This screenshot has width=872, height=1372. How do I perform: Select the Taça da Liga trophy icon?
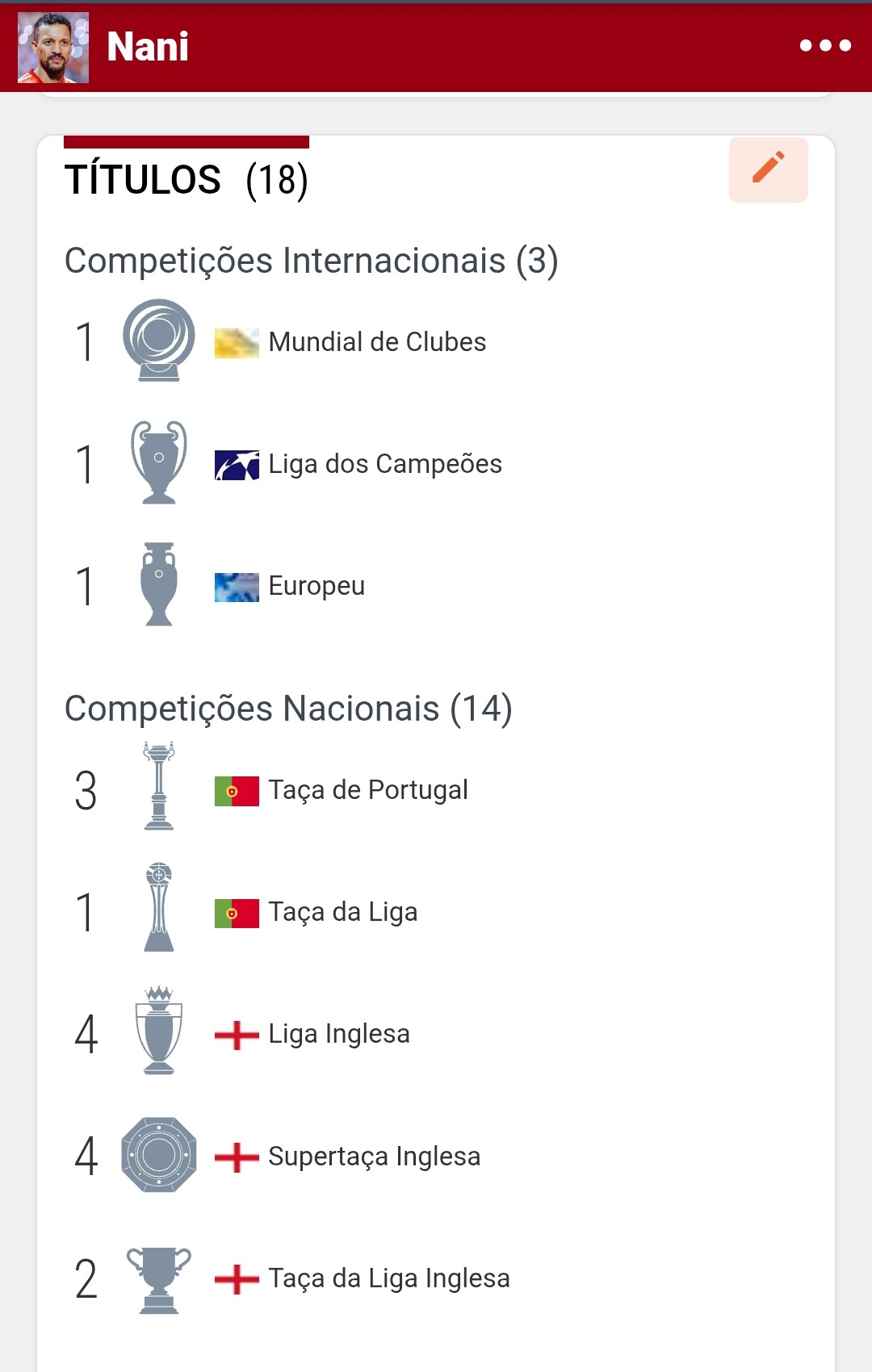click(x=159, y=908)
